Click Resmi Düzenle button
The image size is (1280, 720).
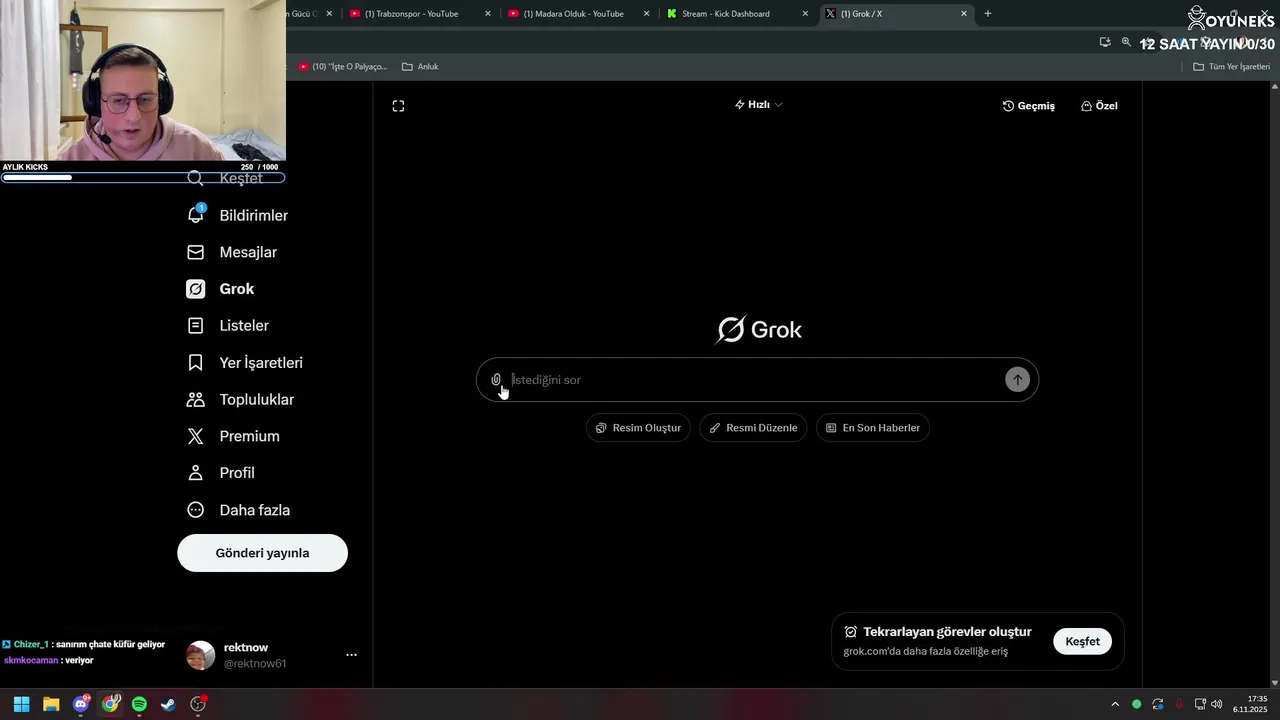click(x=753, y=428)
